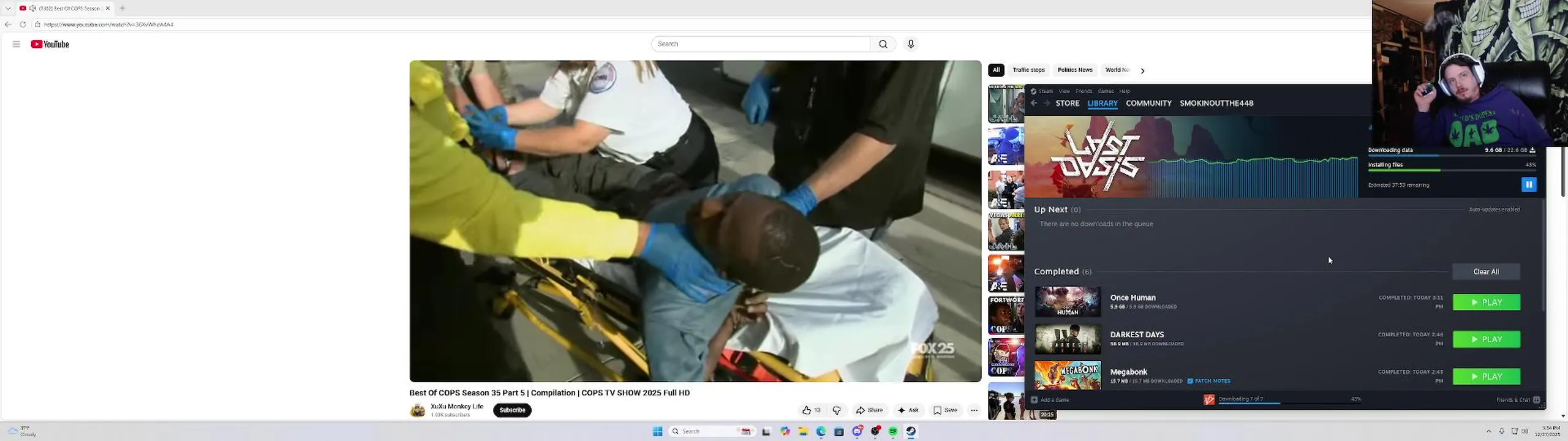Open the Once Human game thumbnail
1568x441 pixels.
(x=1068, y=302)
